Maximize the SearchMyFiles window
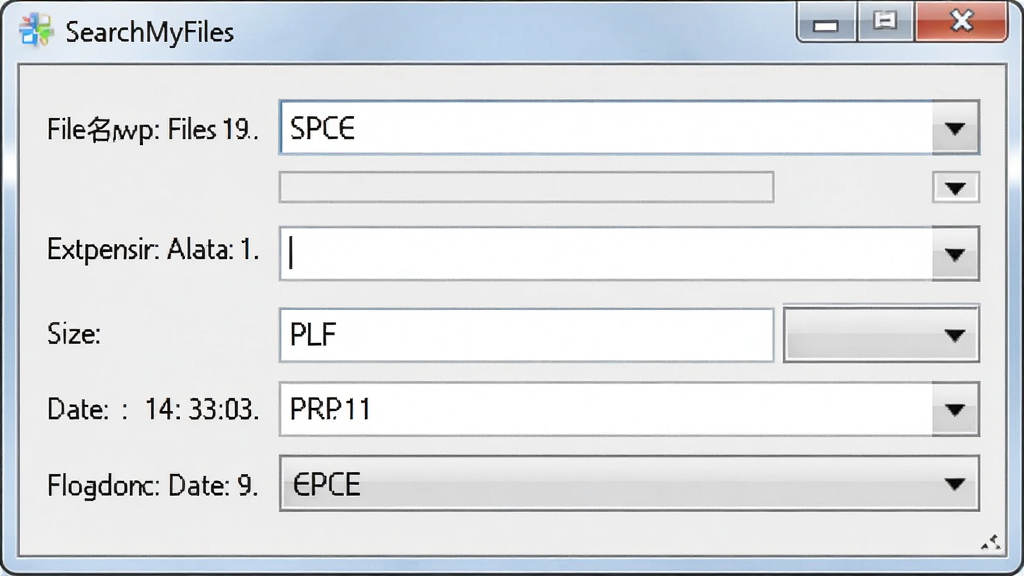 tap(886, 22)
